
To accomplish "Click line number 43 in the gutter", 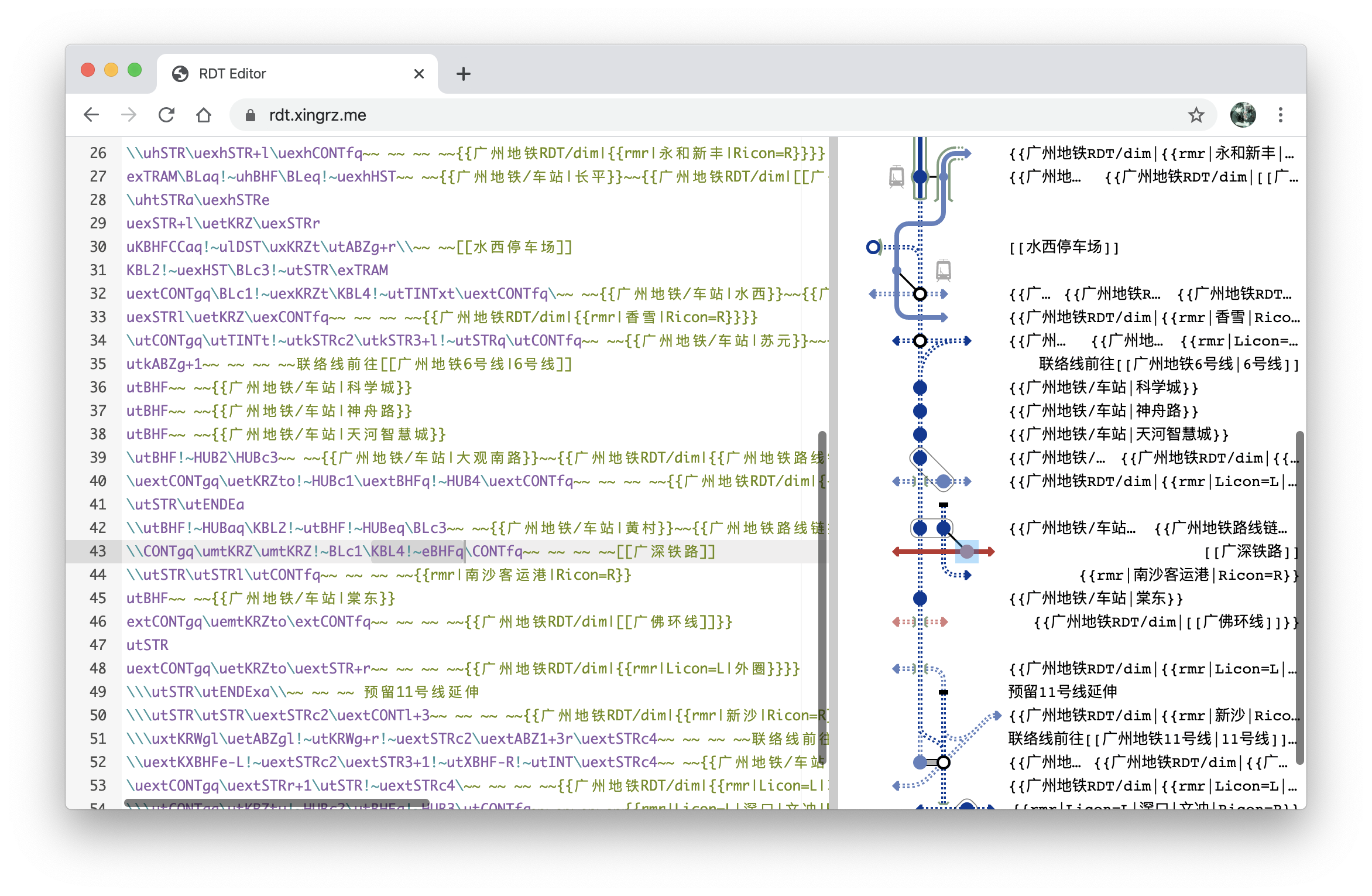I will 98,552.
